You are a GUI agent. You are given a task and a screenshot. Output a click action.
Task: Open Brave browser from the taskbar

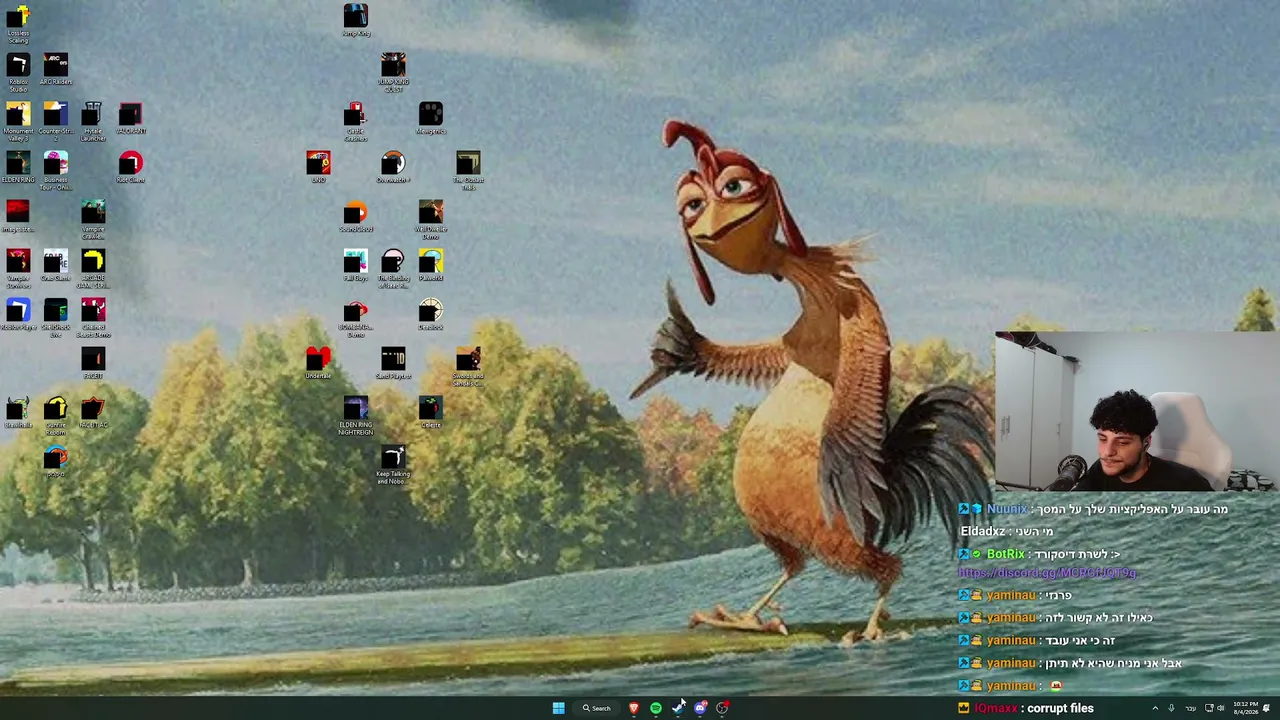tap(633, 708)
